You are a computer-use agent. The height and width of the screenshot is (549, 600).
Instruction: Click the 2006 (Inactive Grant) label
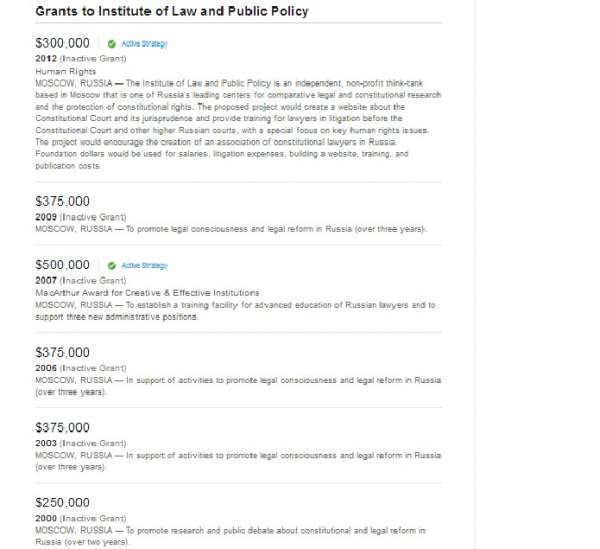tap(80, 367)
